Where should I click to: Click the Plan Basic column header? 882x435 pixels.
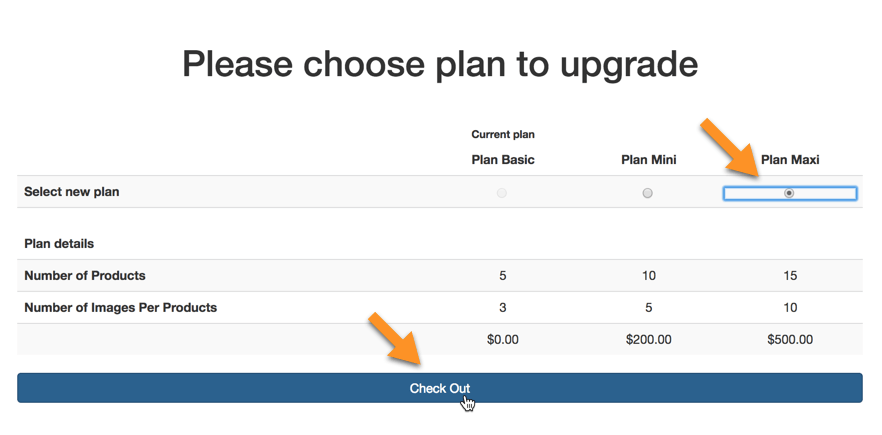(503, 160)
